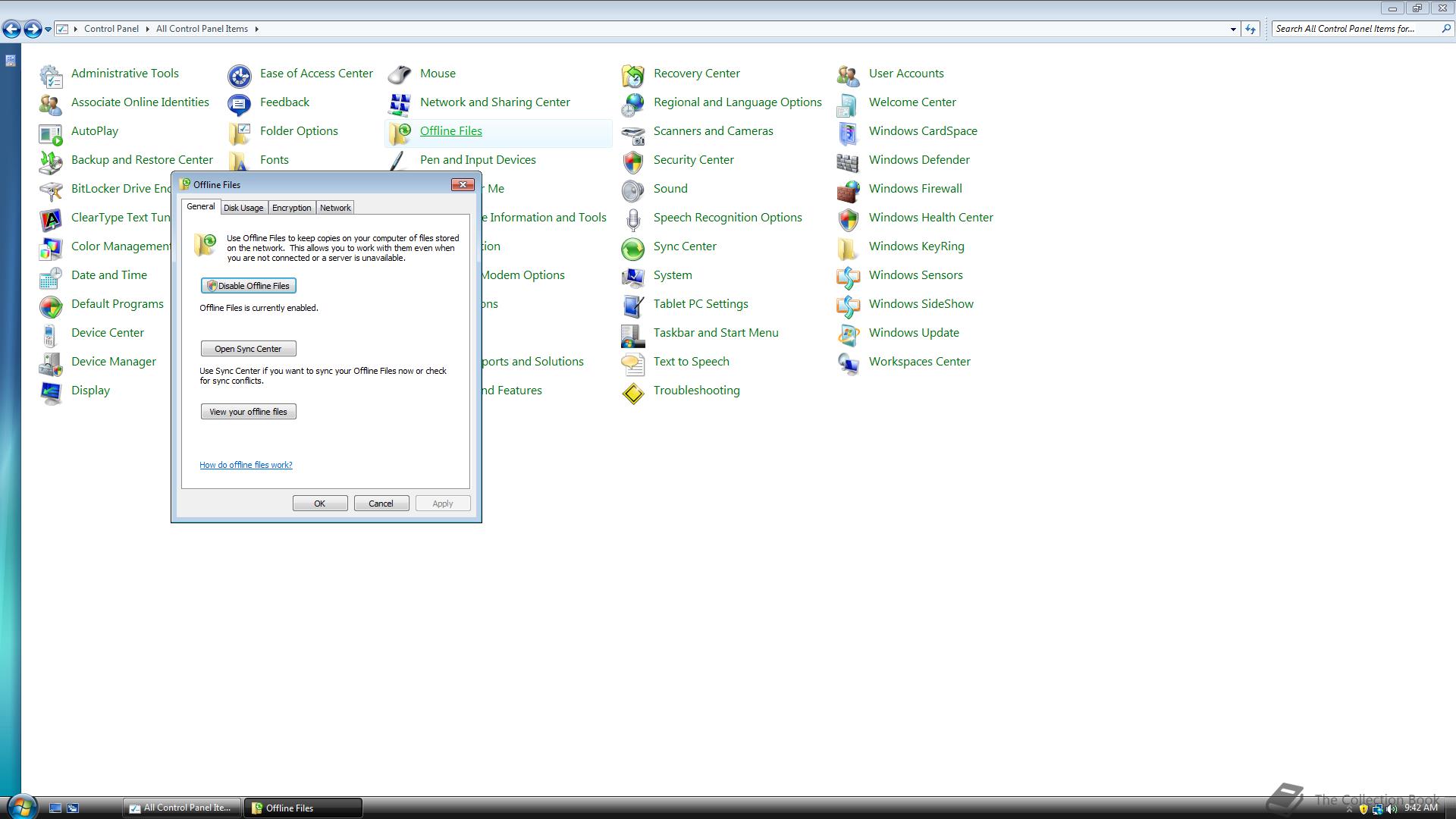Click the Text to Speech icon

[x=633, y=363]
